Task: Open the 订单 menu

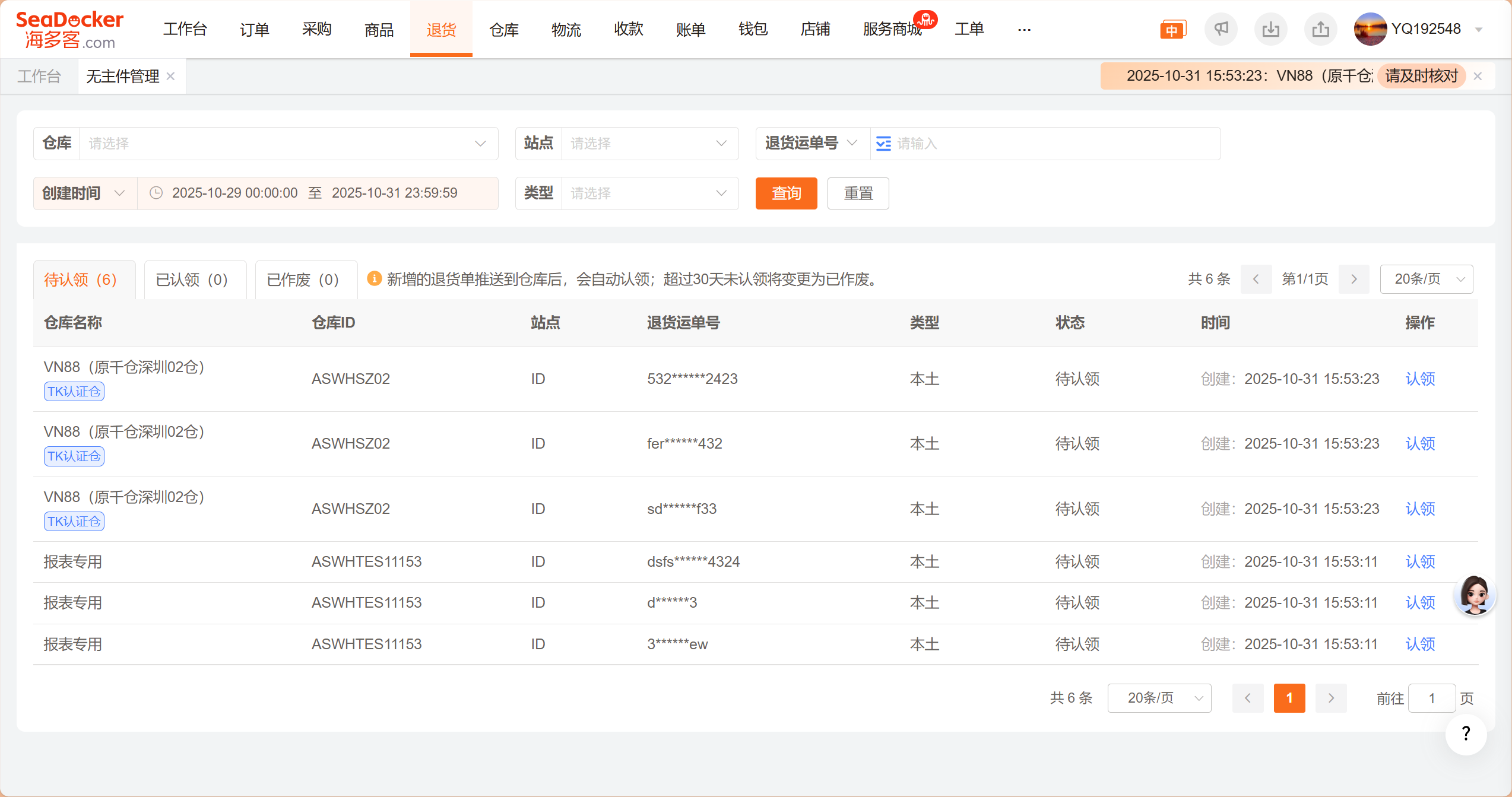Action: [x=254, y=29]
